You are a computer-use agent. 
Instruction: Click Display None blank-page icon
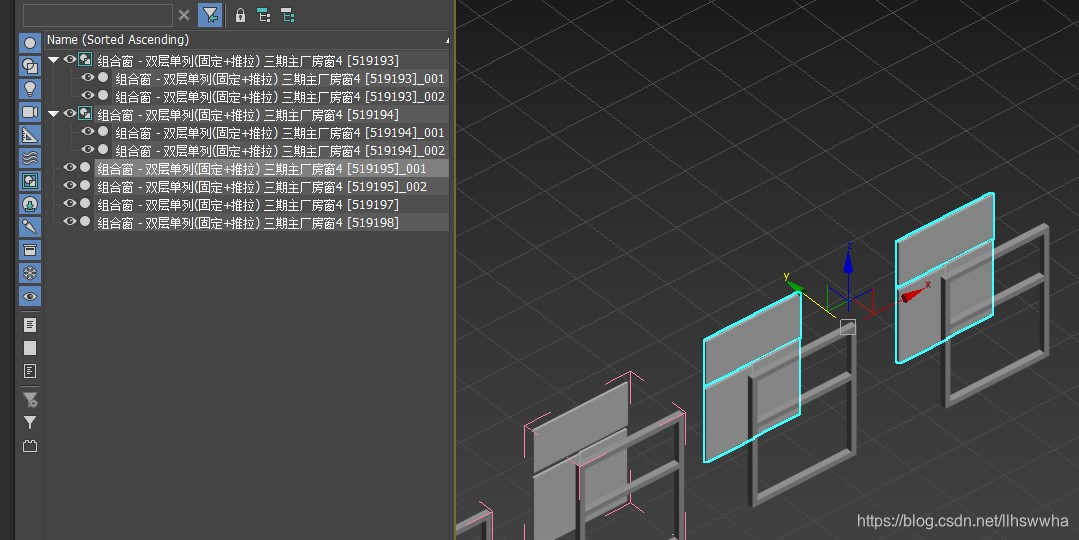(x=30, y=347)
